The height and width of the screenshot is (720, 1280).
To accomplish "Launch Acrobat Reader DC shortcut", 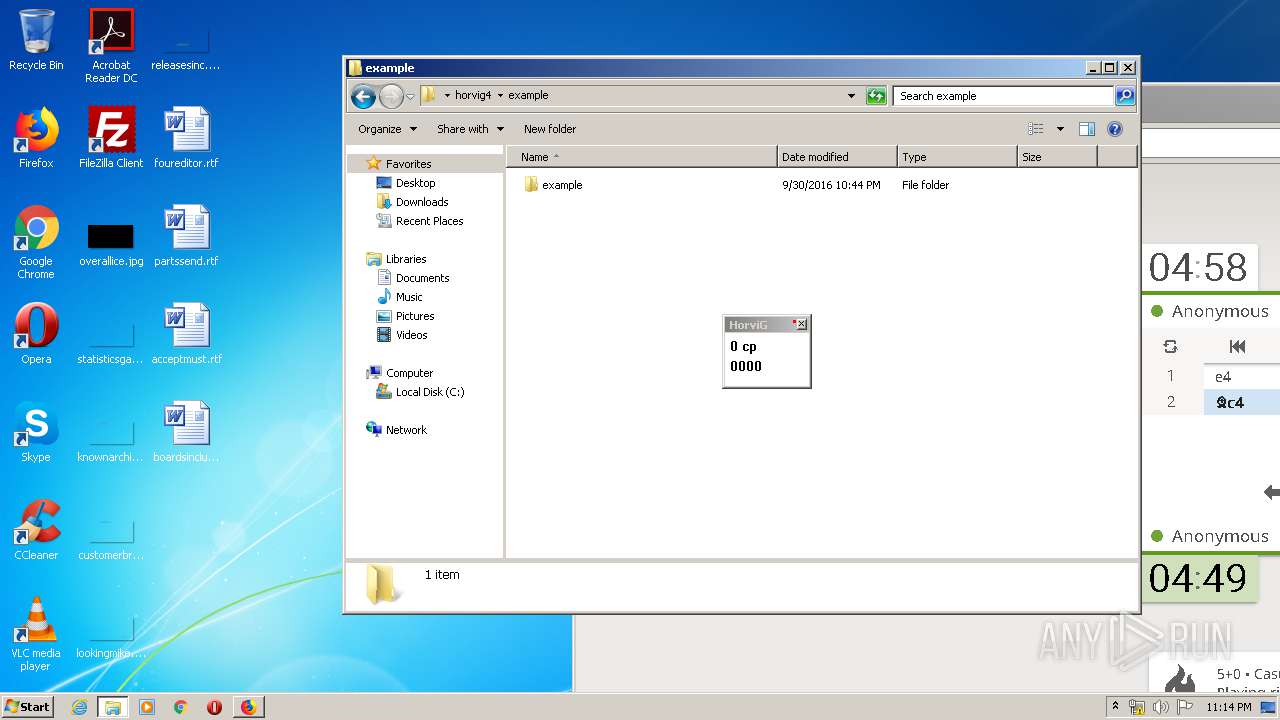I will pyautogui.click(x=111, y=46).
